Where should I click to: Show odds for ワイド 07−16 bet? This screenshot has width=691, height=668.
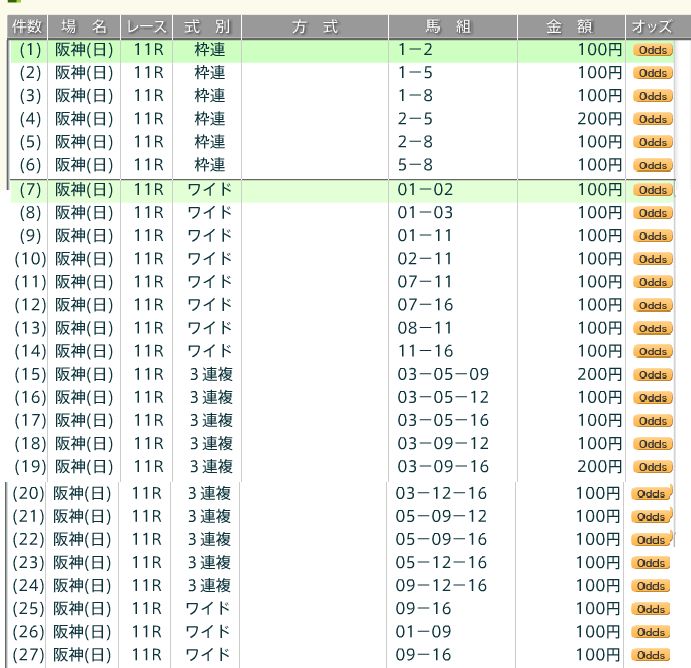(x=652, y=305)
